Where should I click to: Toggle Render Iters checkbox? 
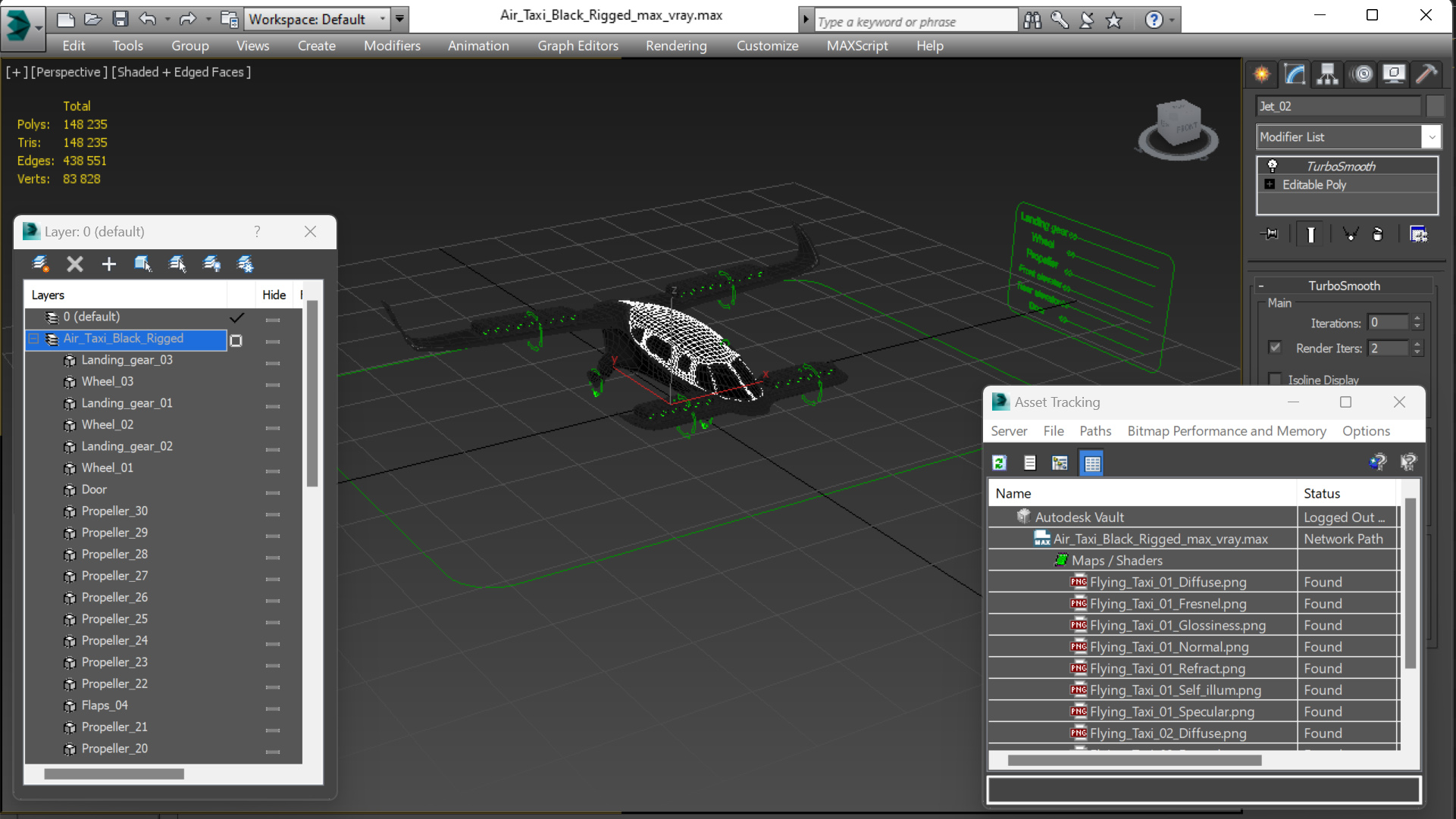coord(1275,347)
